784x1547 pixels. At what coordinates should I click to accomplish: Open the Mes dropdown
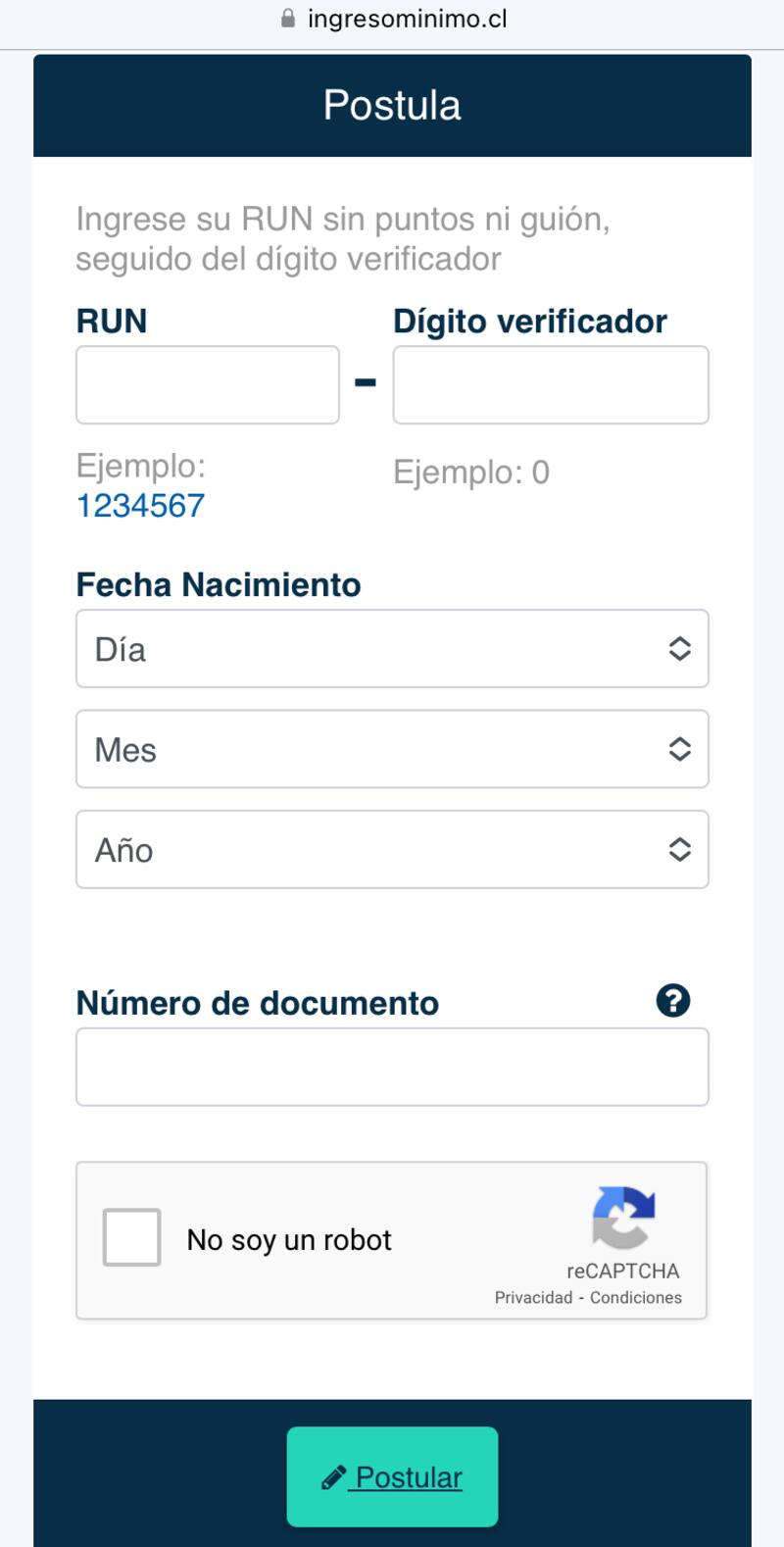[x=392, y=750]
